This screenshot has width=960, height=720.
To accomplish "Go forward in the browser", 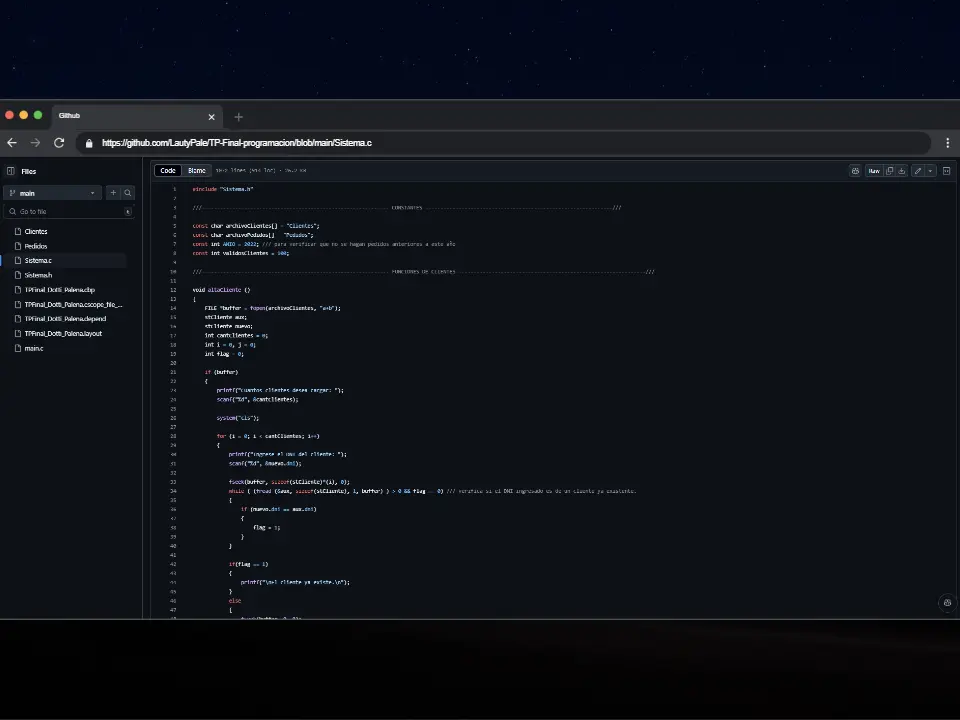I will (x=36, y=143).
